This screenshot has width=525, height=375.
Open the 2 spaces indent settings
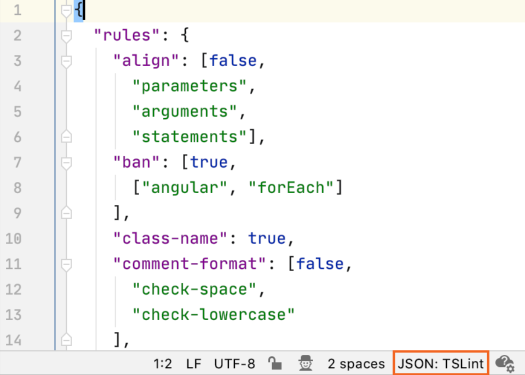[x=356, y=364]
